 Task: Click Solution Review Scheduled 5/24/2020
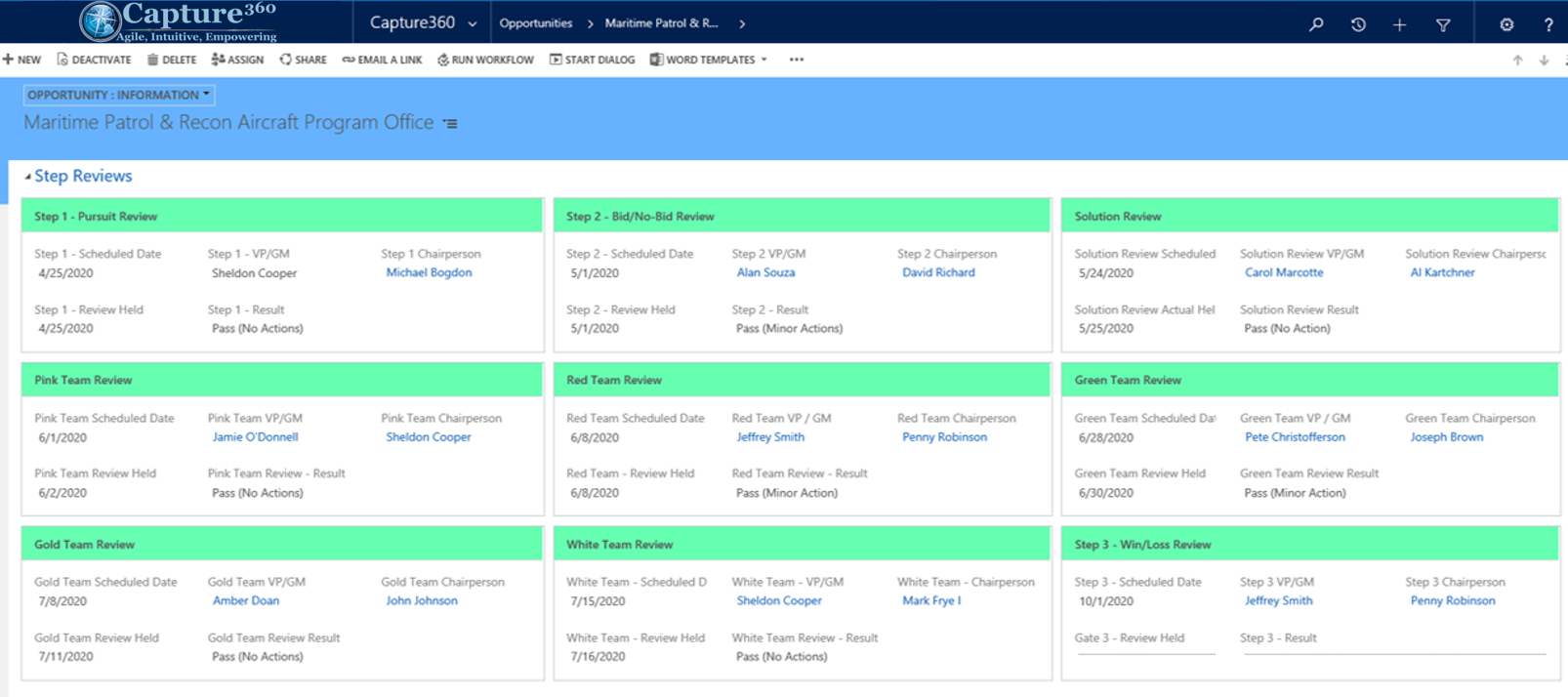coord(1105,273)
